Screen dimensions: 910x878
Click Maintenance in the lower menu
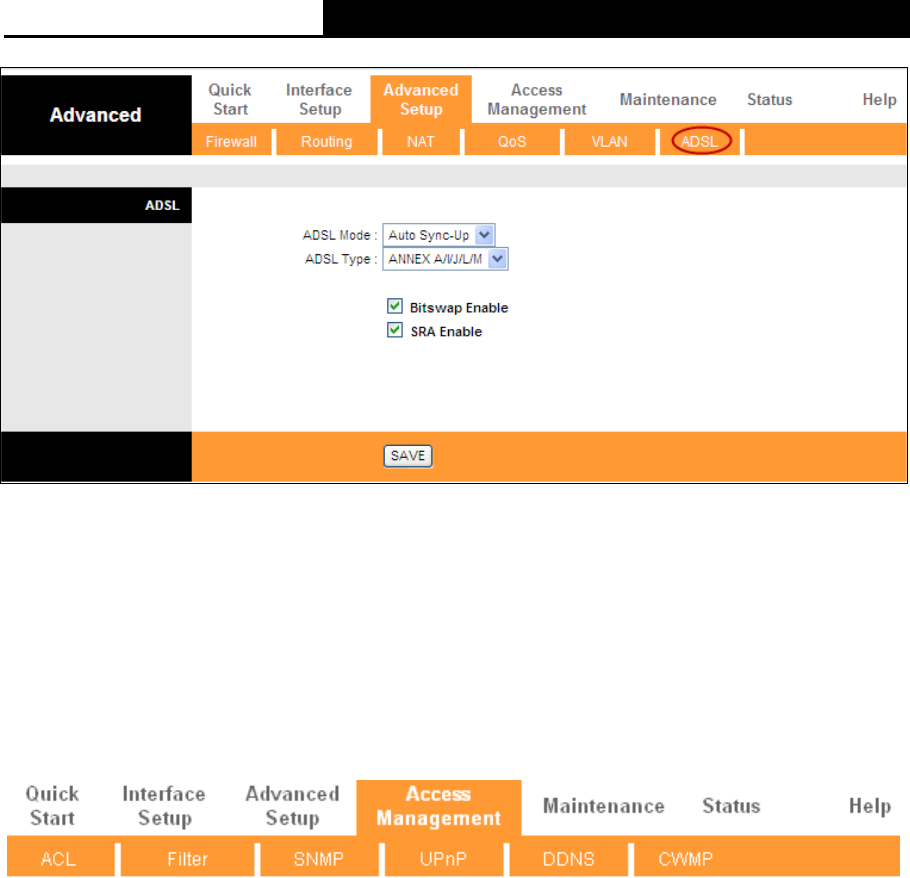(x=604, y=806)
